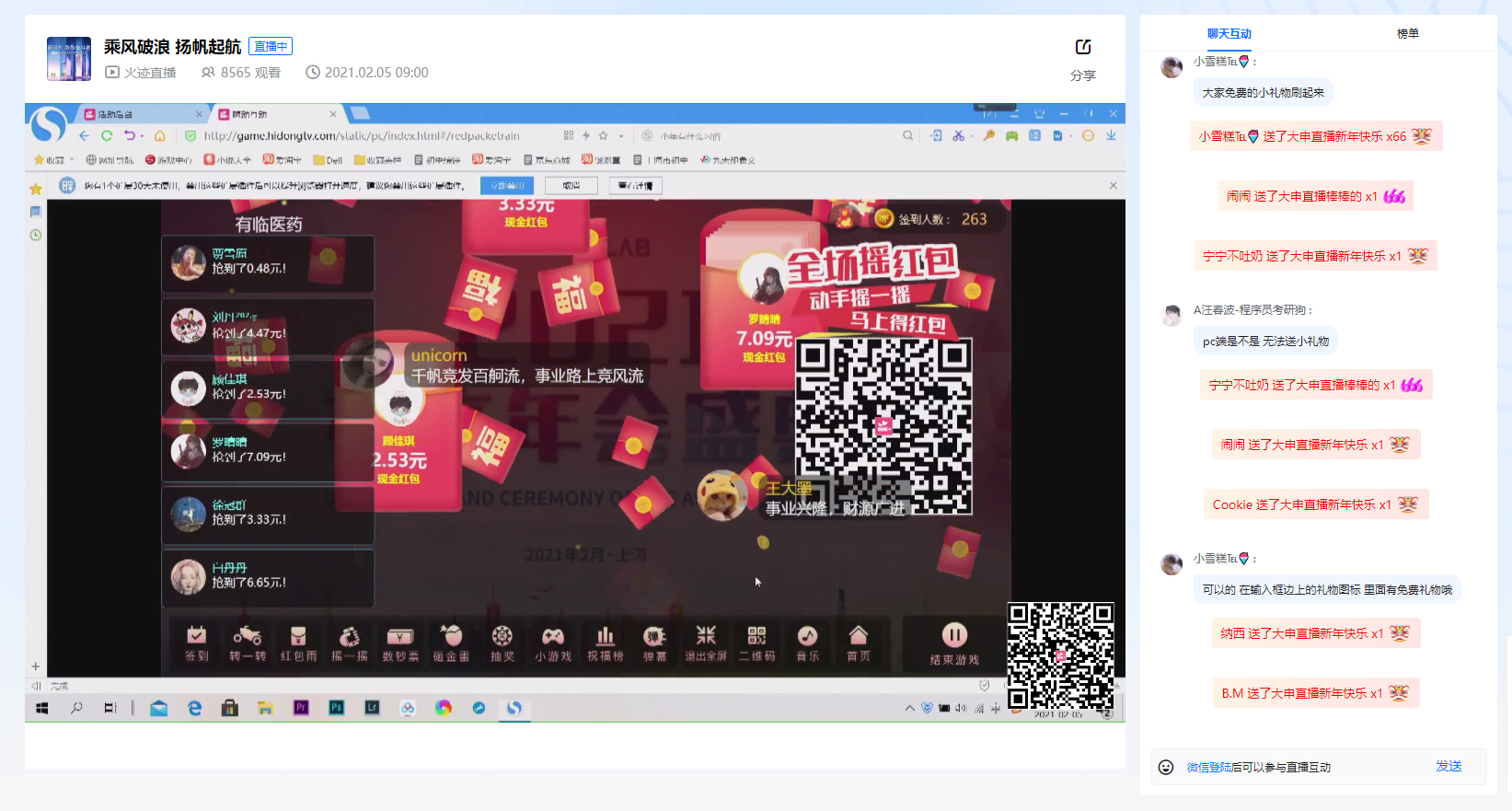The height and width of the screenshot is (811, 1512).
Task: Click the share icon above 分享
Action: click(x=1083, y=47)
